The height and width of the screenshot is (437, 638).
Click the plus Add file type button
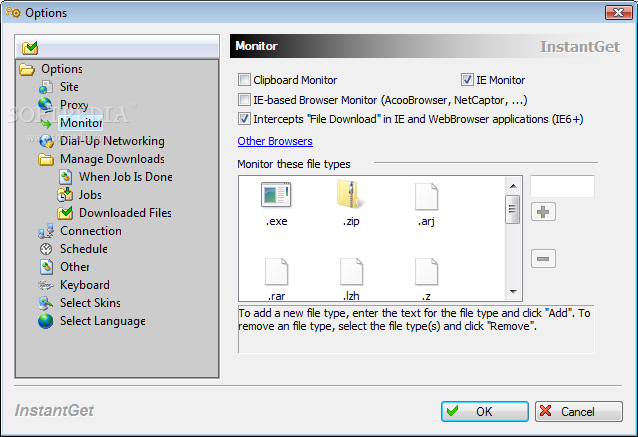(x=543, y=212)
